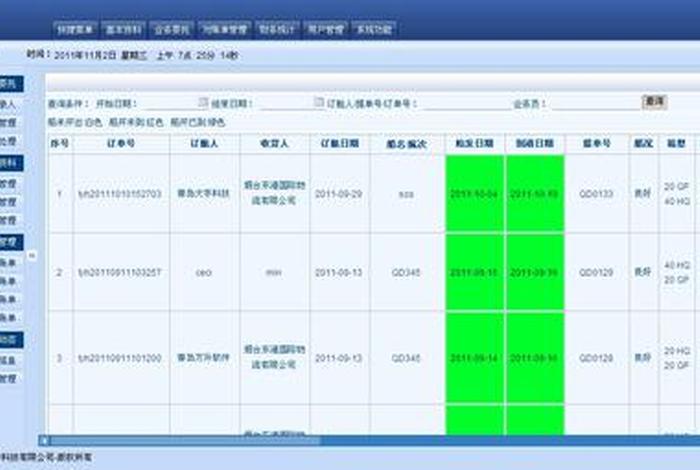Open the 系统功能 top menu tab
This screenshot has height=470, width=700.
tap(374, 29)
